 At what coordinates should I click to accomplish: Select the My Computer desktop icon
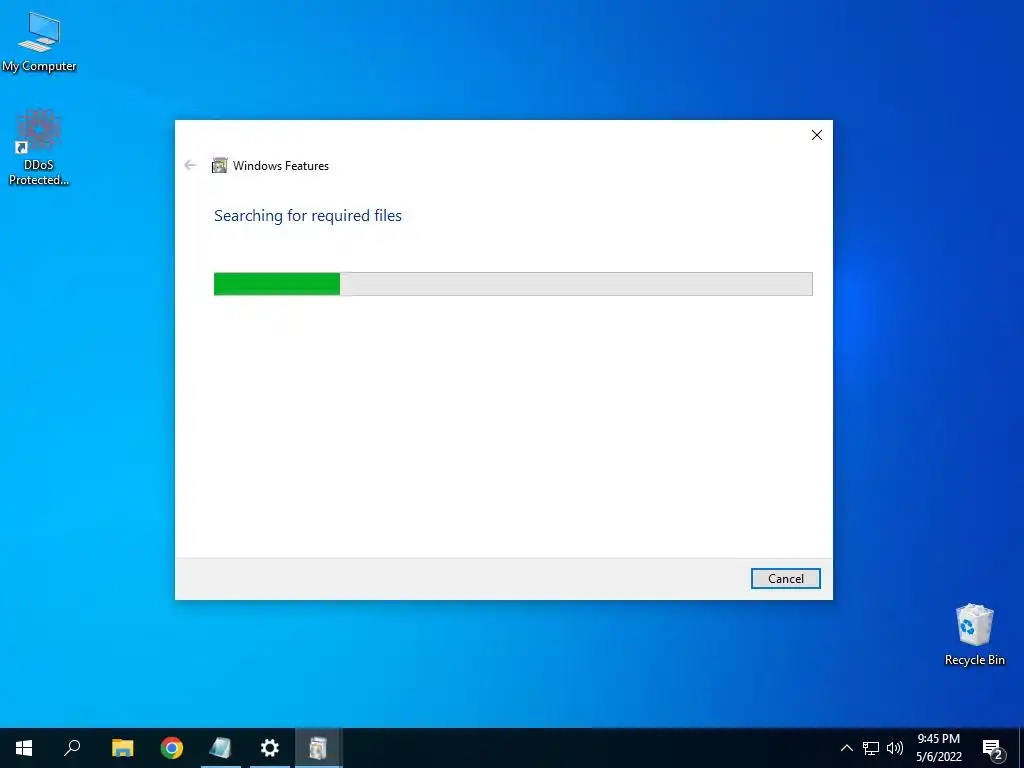click(39, 42)
